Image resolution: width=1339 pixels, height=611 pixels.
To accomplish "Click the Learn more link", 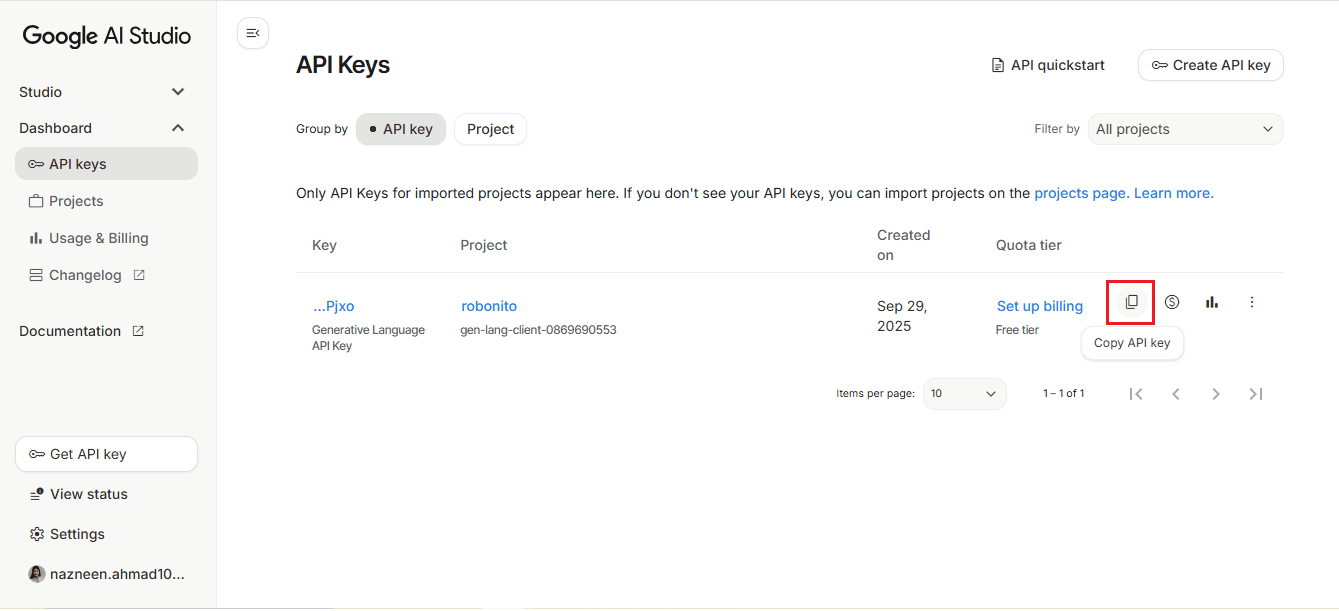I will click(x=1174, y=193).
